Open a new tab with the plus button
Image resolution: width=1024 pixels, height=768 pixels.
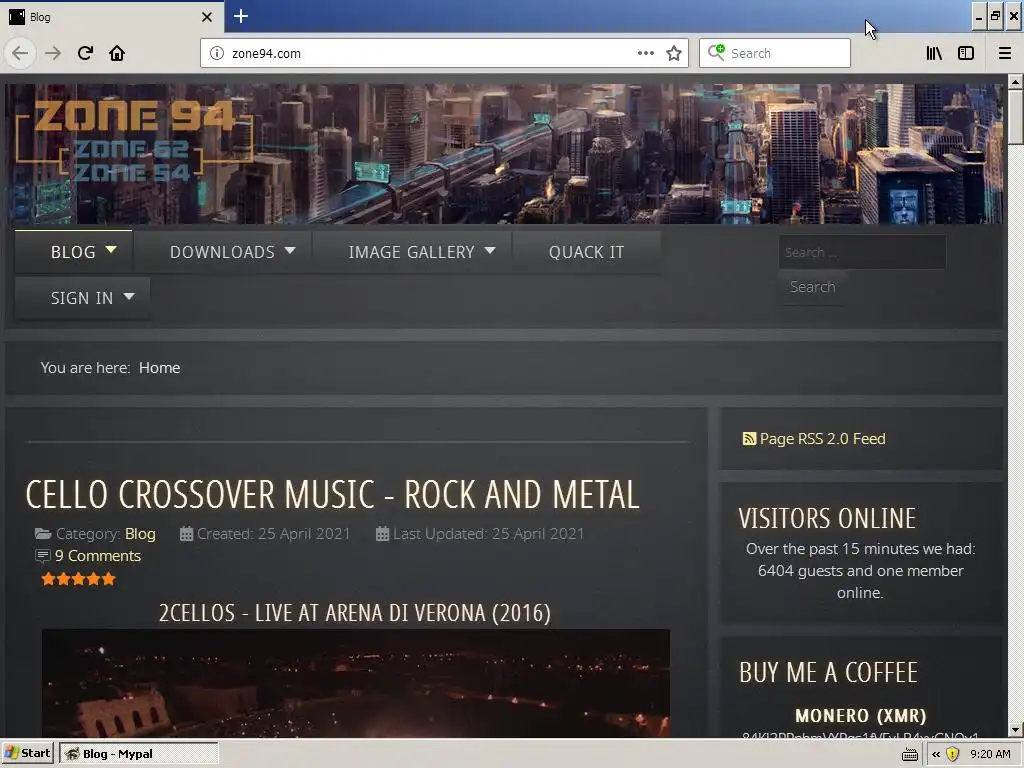(241, 16)
